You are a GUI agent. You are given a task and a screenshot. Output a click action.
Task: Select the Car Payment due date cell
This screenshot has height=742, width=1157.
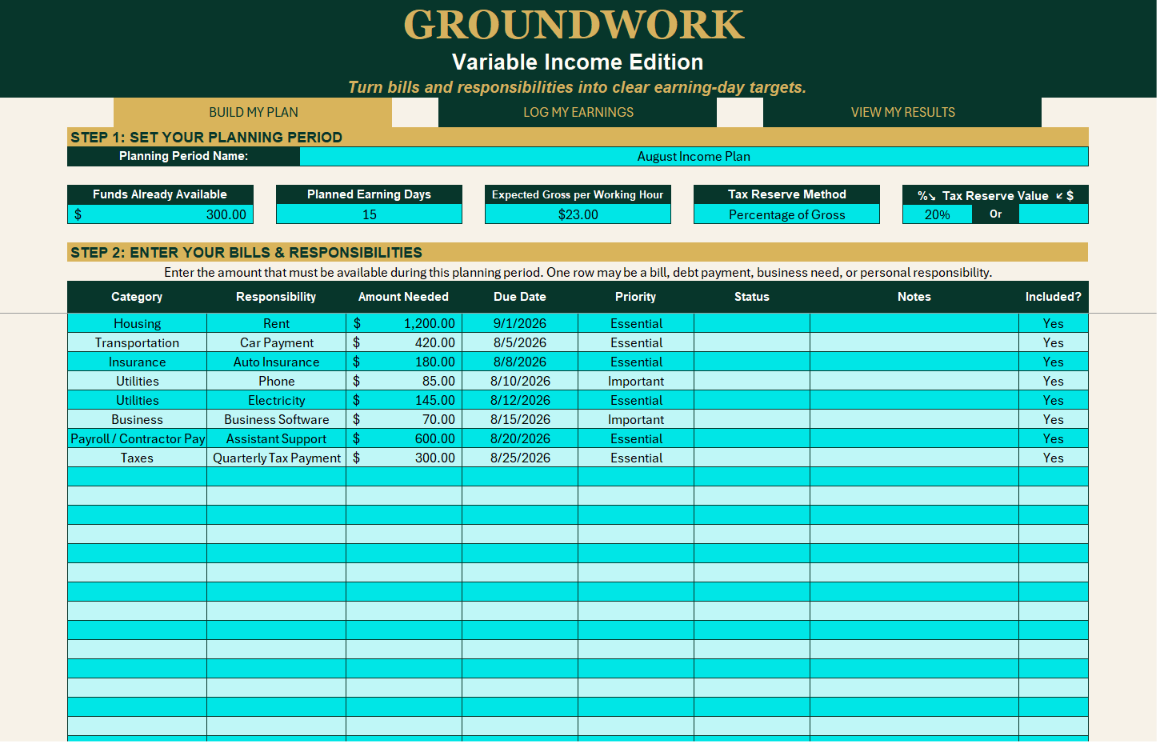520,342
